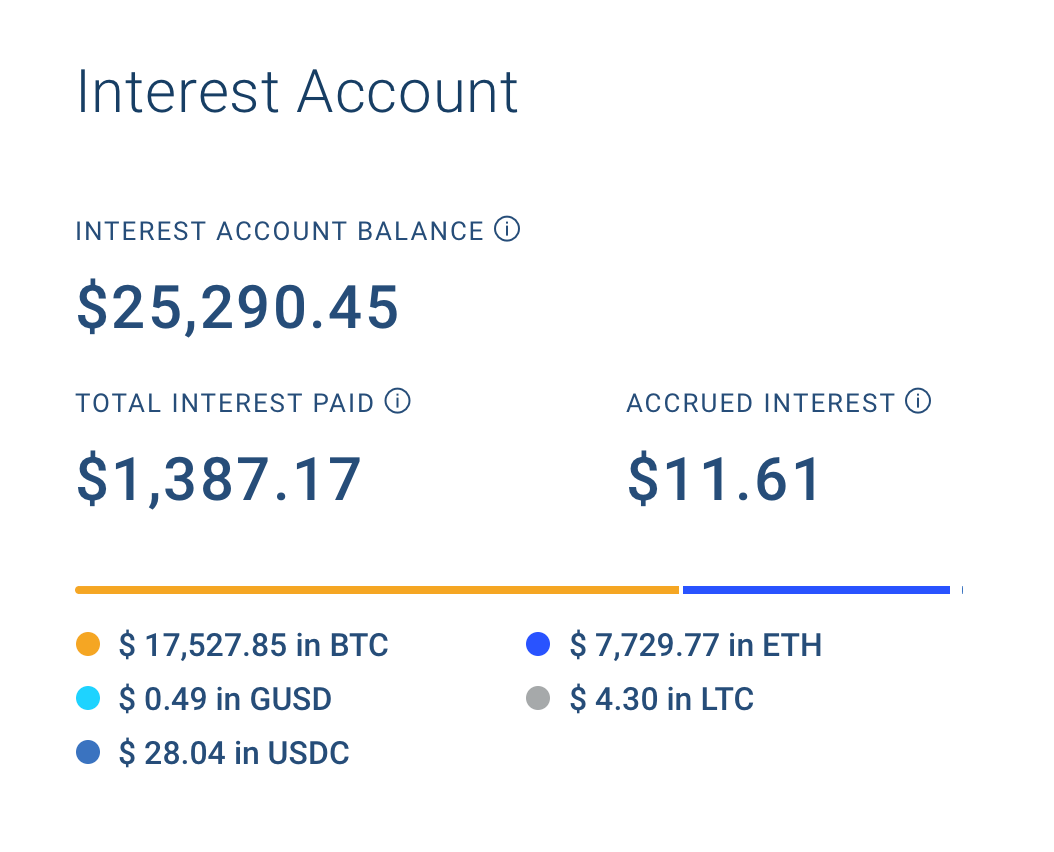Select the $4.30 in LTC entry
This screenshot has width=1054, height=852.
[661, 699]
